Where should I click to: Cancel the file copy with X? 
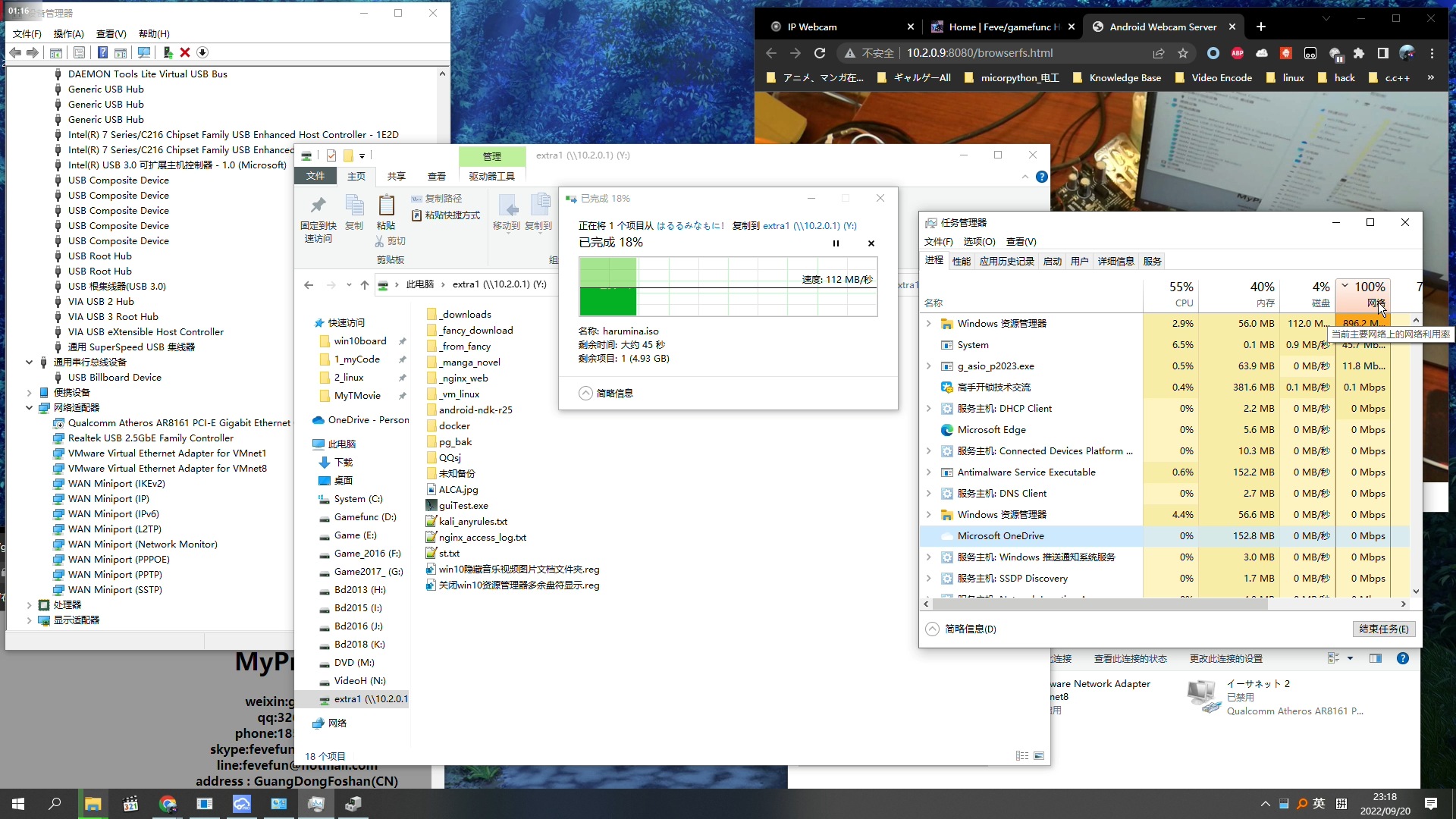pos(871,243)
